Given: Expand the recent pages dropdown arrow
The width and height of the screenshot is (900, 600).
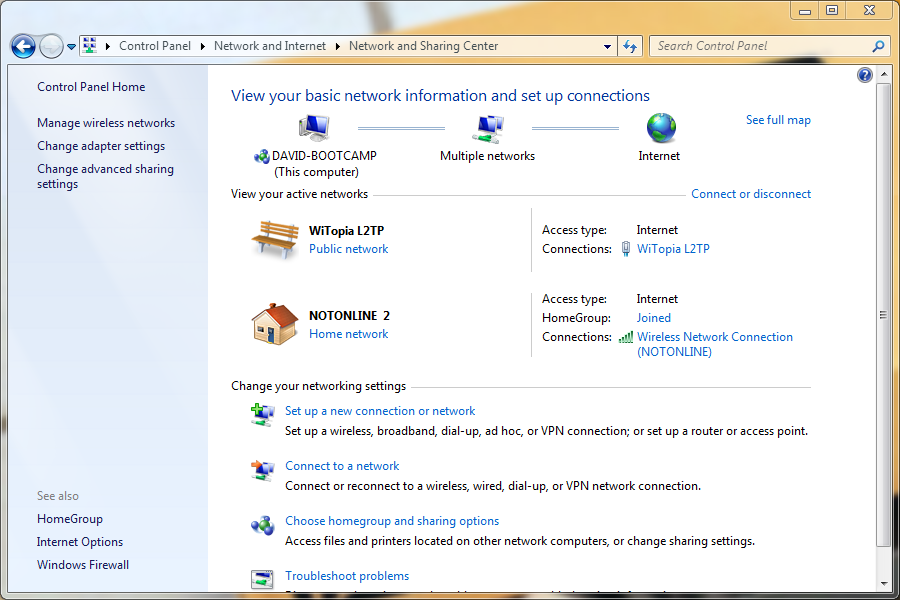Looking at the screenshot, I should pos(71,47).
